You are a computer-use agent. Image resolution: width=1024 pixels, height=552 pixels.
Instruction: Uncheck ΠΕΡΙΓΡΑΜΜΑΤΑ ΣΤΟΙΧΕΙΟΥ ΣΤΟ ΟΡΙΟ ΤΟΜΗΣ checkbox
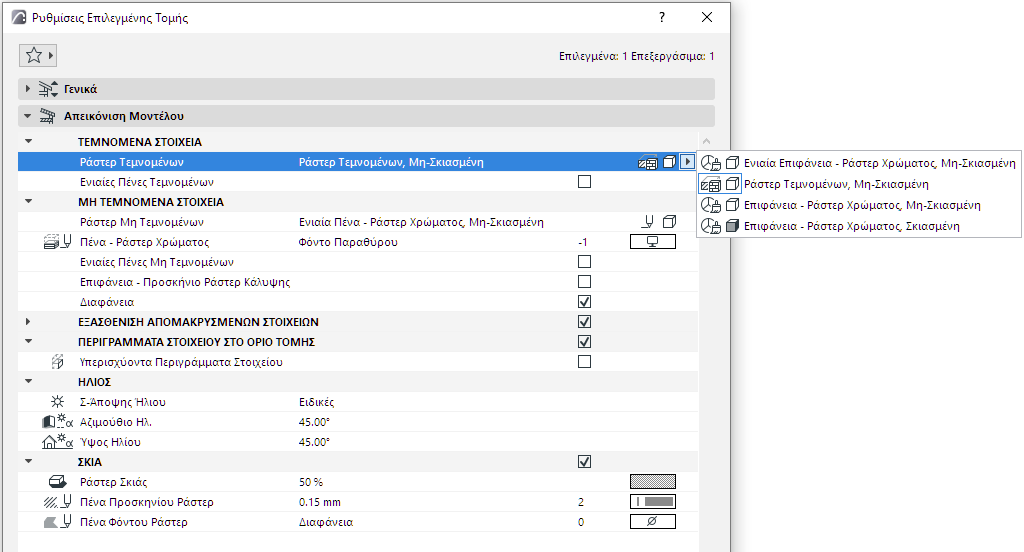click(584, 342)
